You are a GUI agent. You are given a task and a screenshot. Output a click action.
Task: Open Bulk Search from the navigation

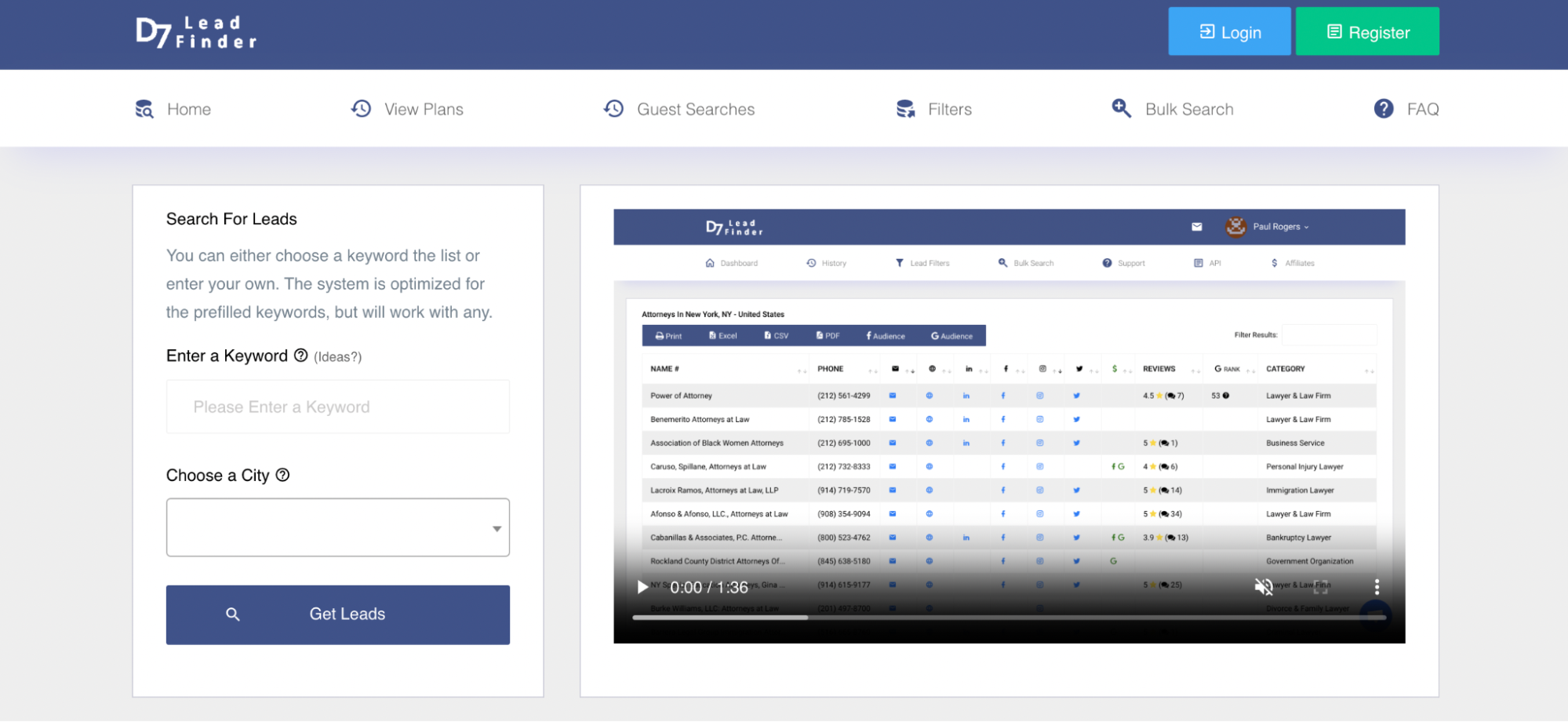1173,109
